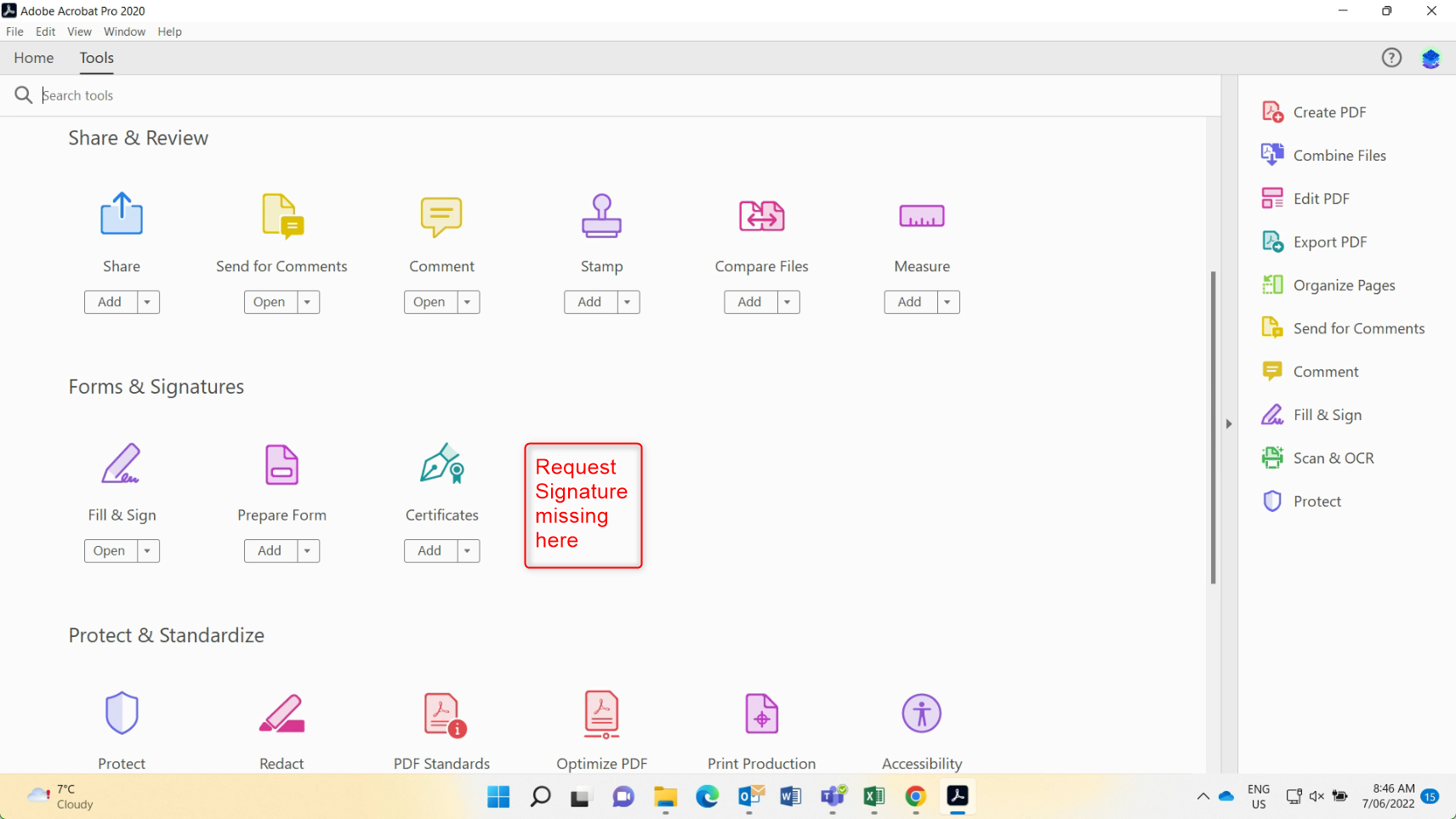1456x819 pixels.
Task: Switch to the Home tab
Action: point(34,58)
